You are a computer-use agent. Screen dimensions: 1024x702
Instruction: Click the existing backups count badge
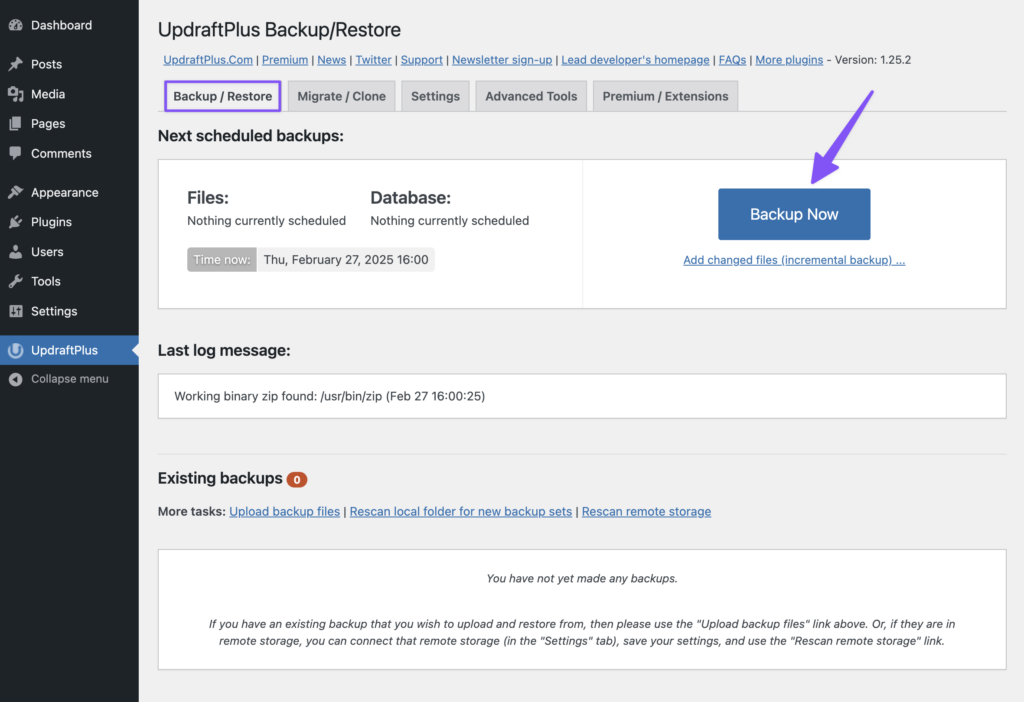coord(297,480)
